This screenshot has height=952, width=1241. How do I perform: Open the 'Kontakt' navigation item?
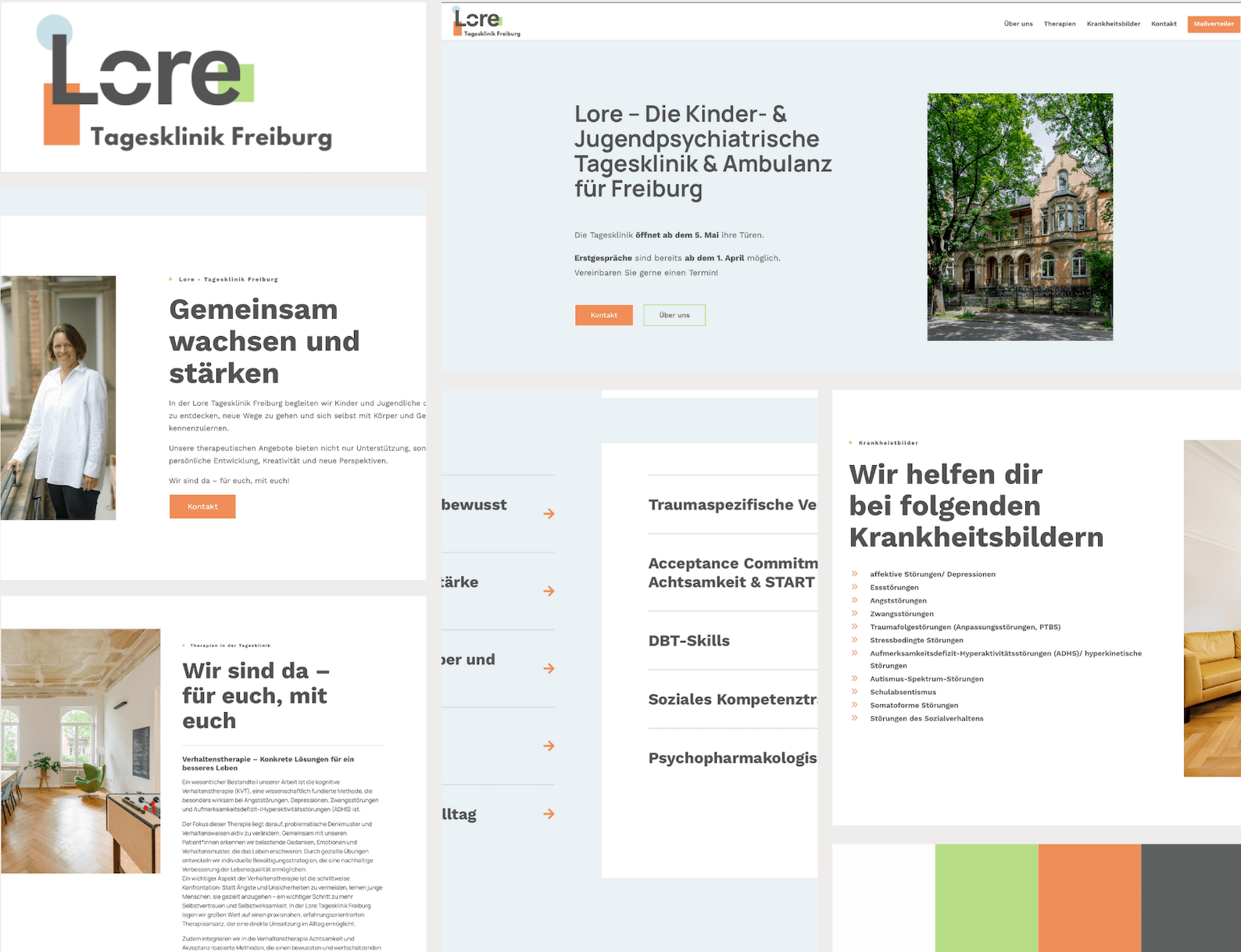tap(1164, 24)
